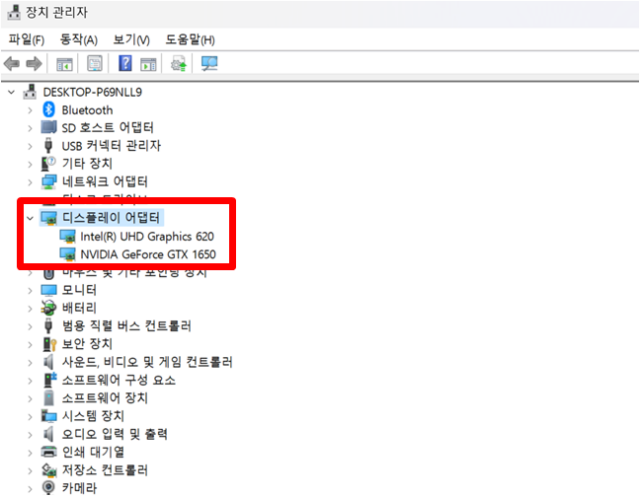Screen dimensions: 640x496
Task: Select the NVIDIA GeForce GTX 1650 entry
Action: (x=148, y=254)
